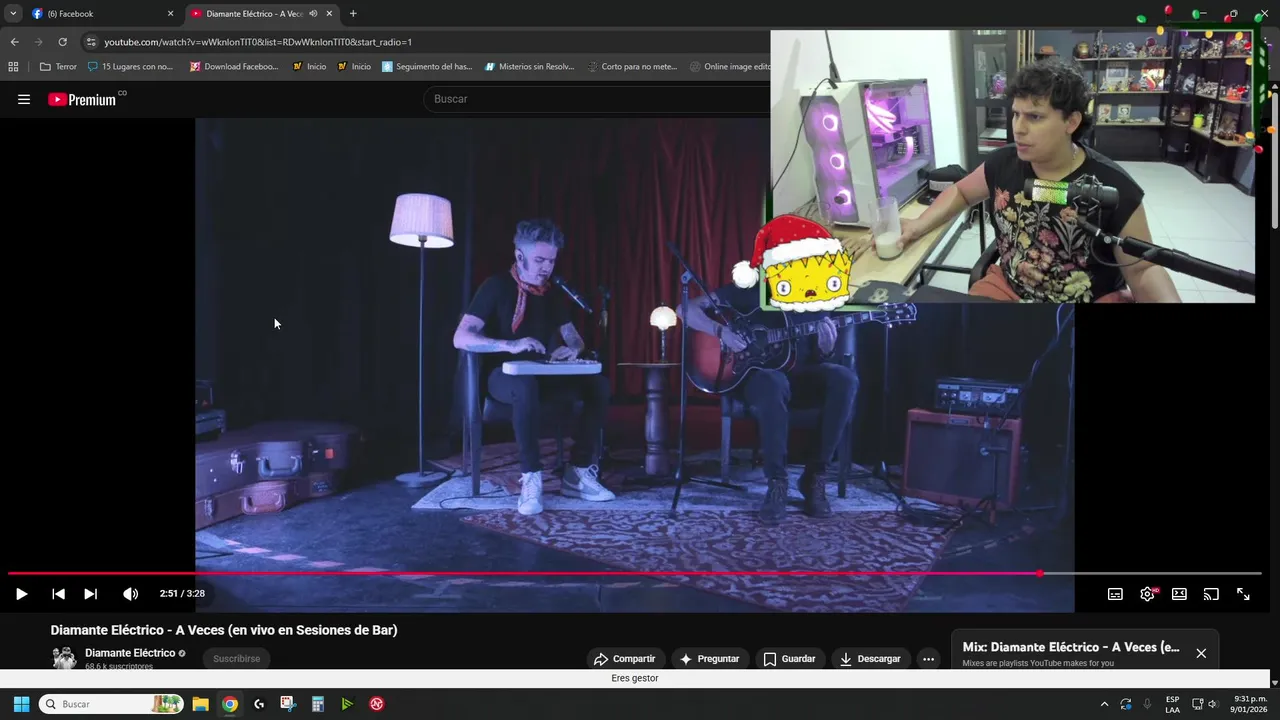Open the Chrome apps grid shortcut
The width and height of the screenshot is (1280, 720).
pos(13,67)
